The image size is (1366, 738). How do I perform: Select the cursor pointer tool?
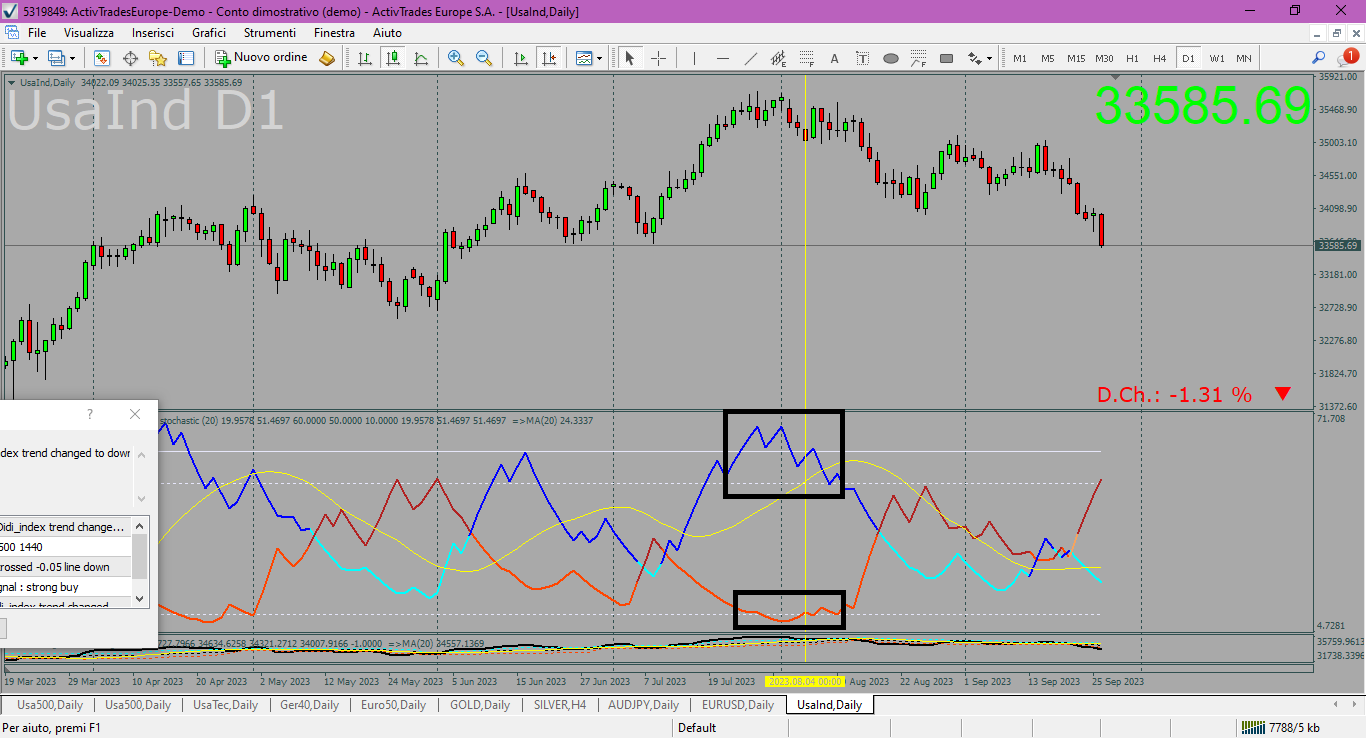pyautogui.click(x=630, y=58)
